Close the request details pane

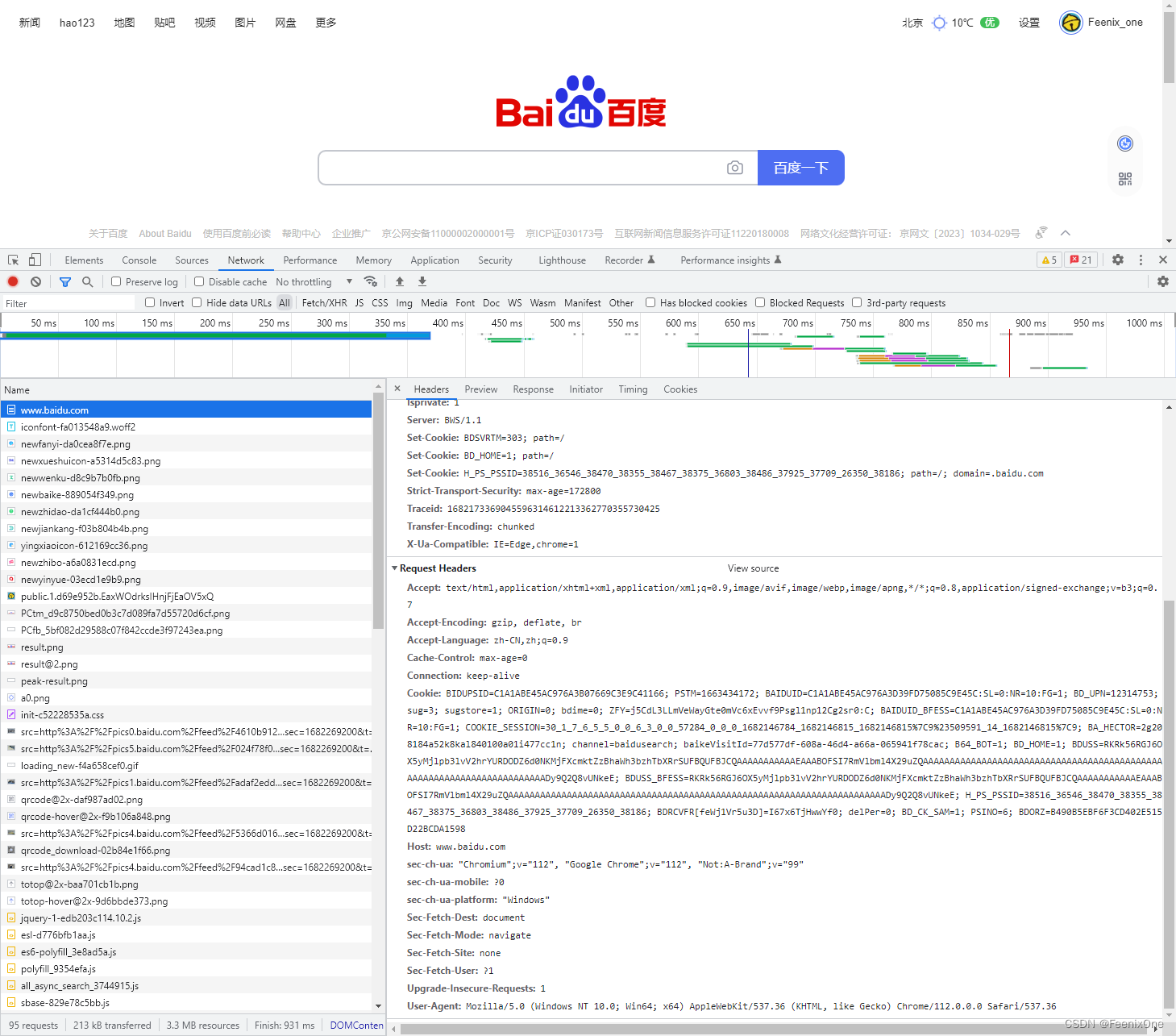pyautogui.click(x=397, y=389)
